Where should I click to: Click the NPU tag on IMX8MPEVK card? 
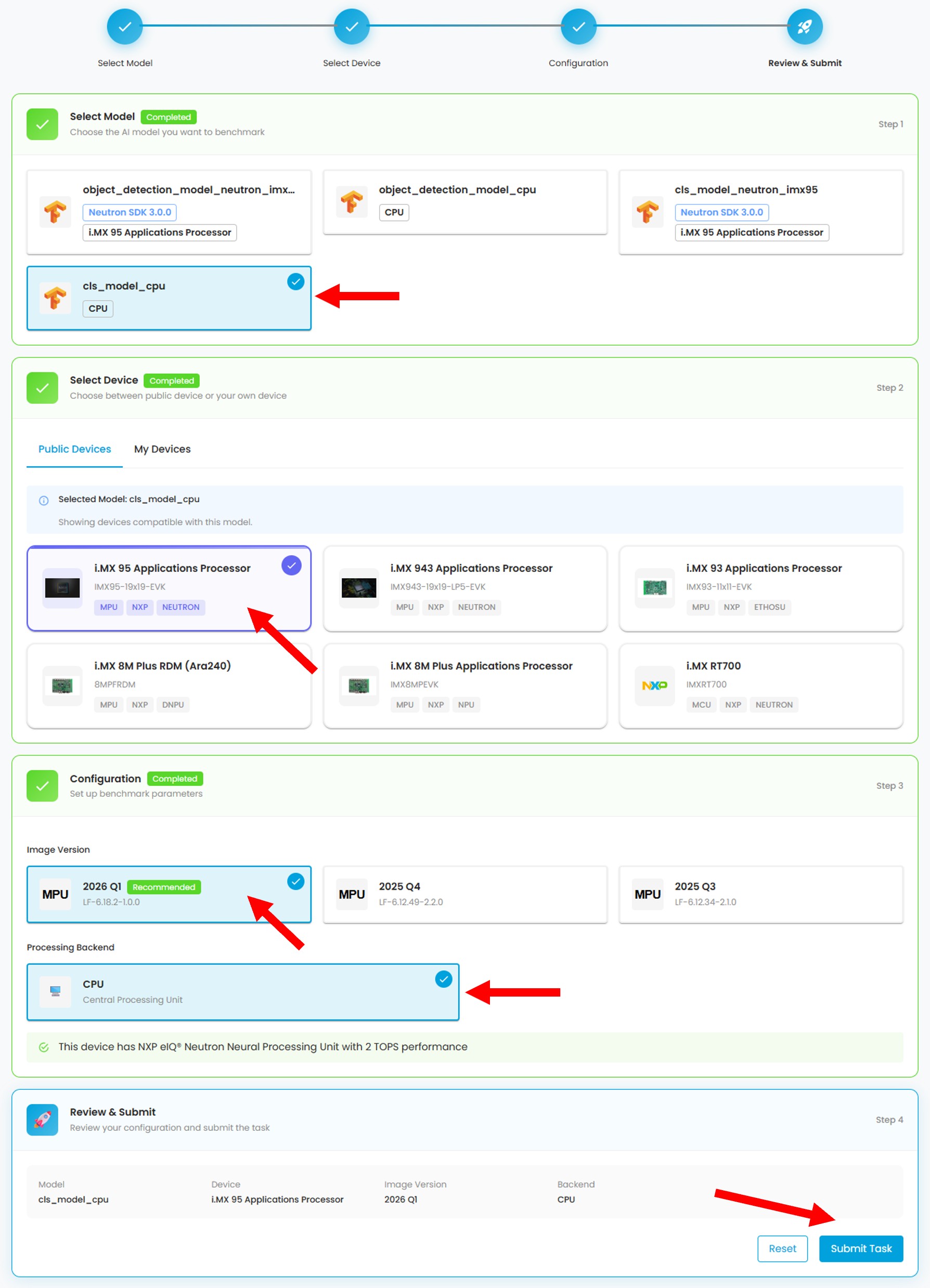pos(466,705)
